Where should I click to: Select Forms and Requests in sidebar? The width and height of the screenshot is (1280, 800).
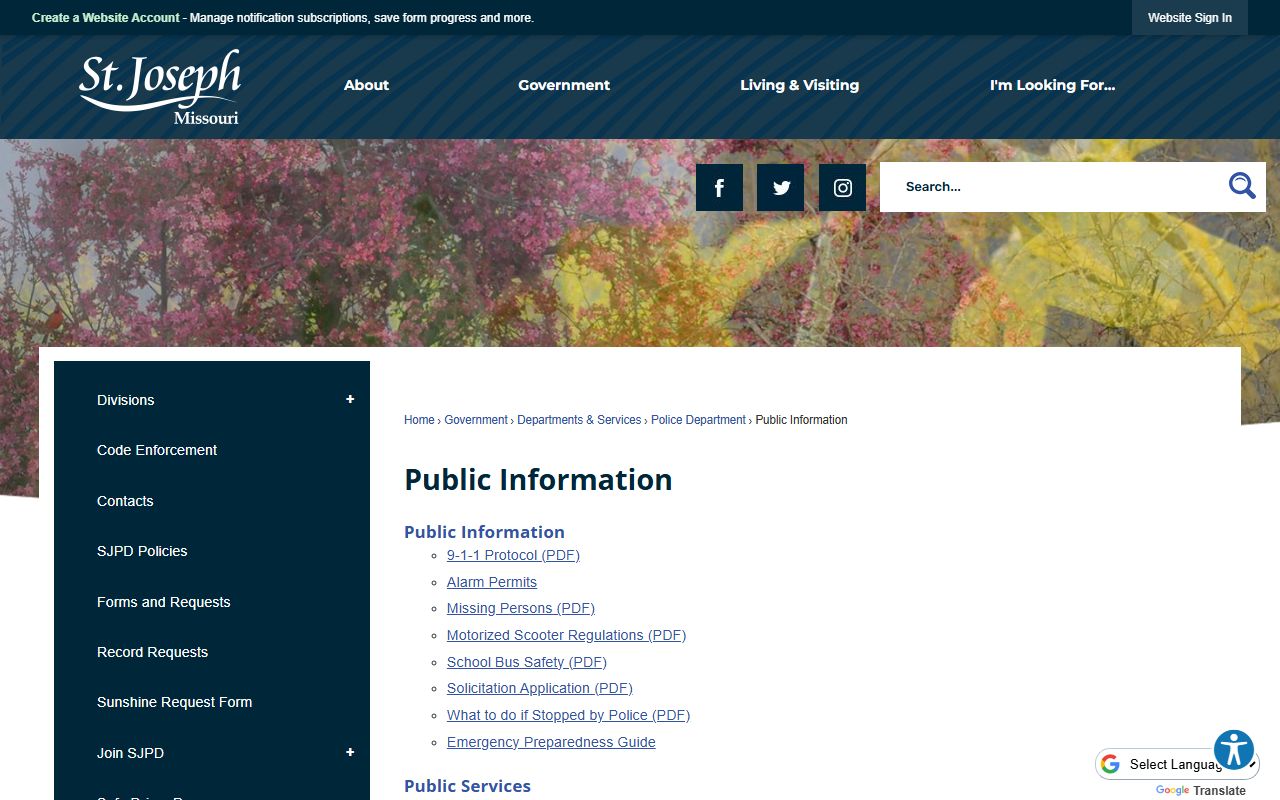[x=164, y=602]
